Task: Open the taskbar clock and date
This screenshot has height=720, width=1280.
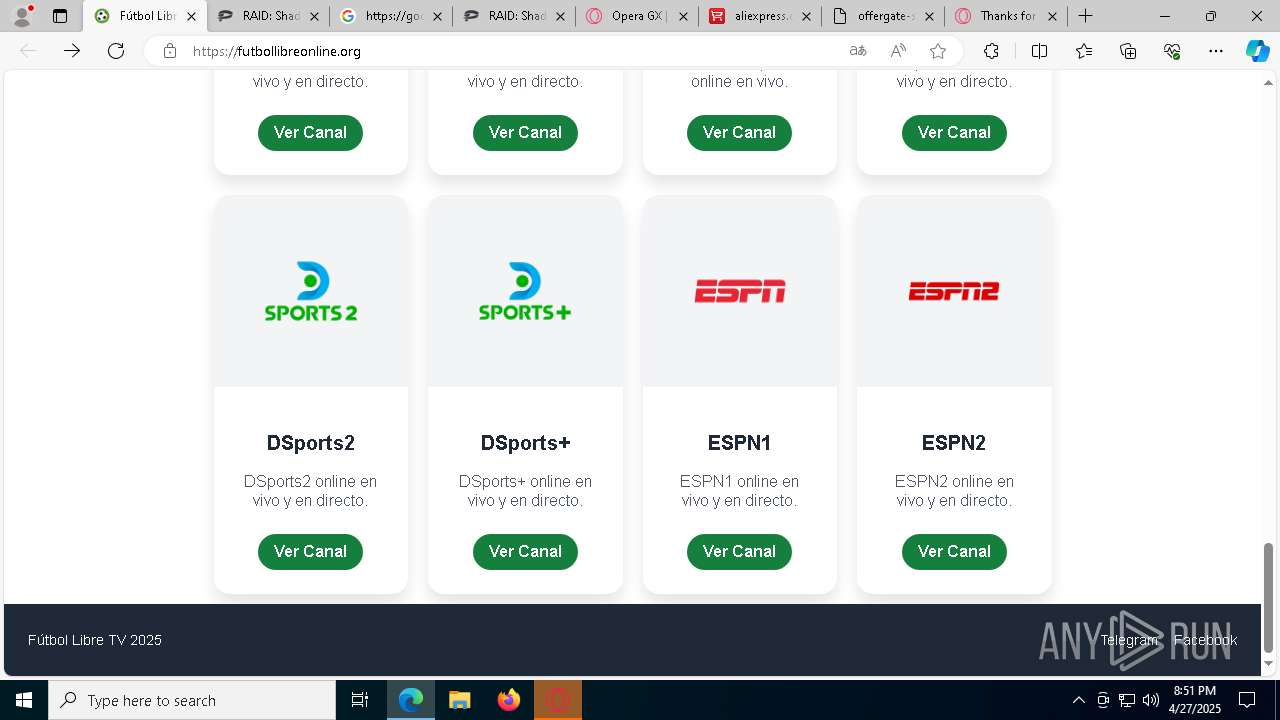Action: (x=1195, y=700)
